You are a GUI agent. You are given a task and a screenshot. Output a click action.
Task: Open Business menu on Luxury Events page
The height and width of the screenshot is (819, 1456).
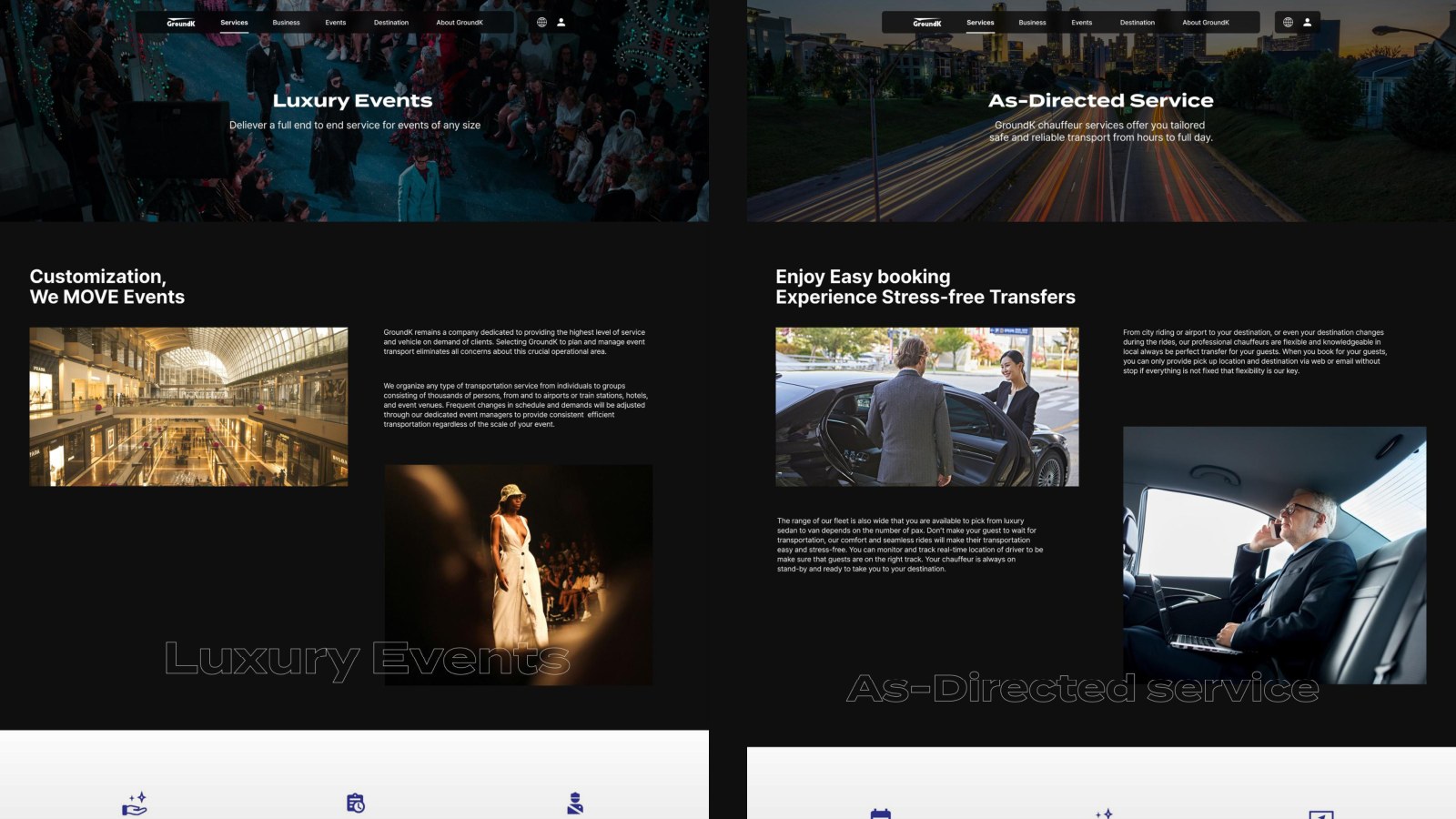[287, 23]
